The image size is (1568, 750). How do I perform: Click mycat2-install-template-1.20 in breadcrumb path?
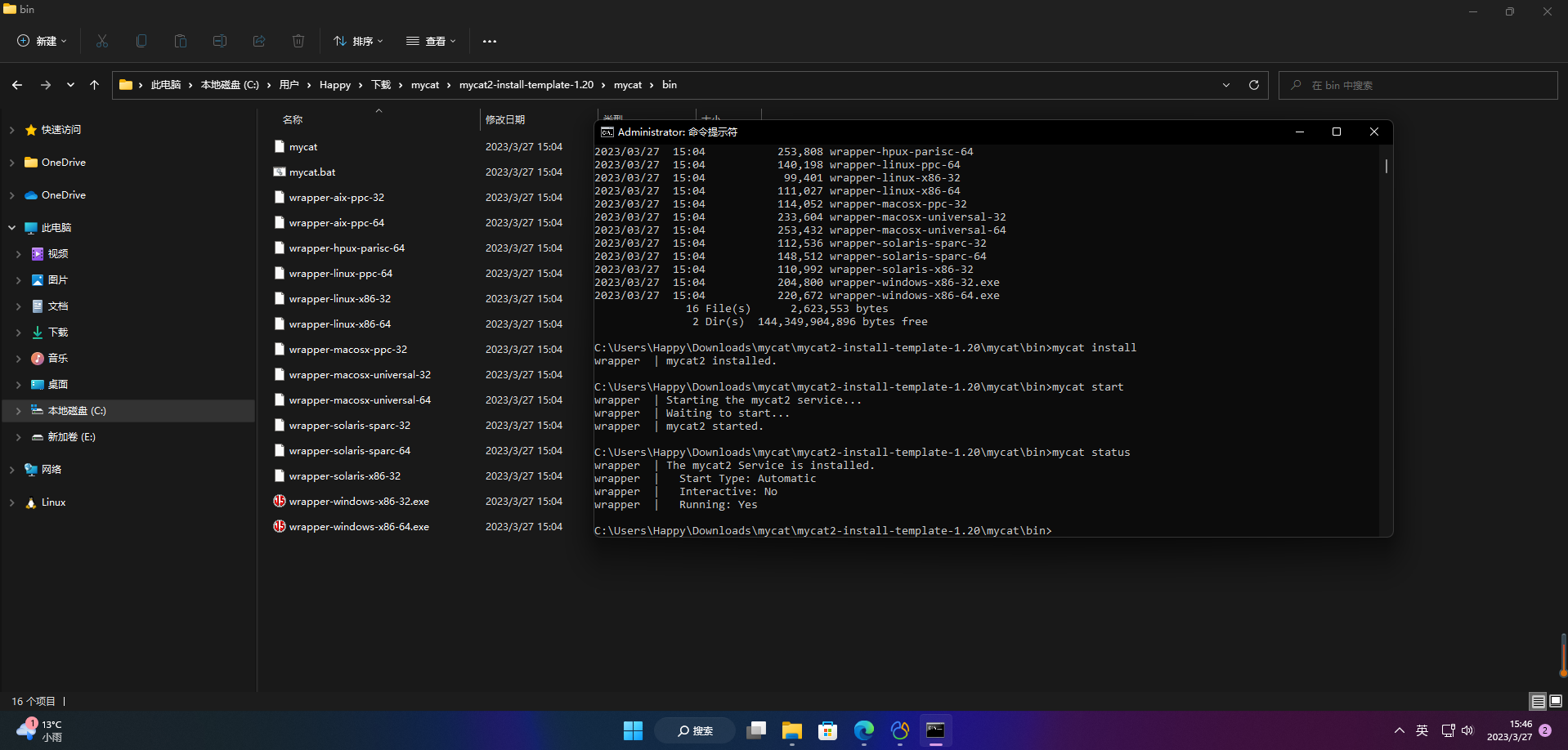click(526, 85)
